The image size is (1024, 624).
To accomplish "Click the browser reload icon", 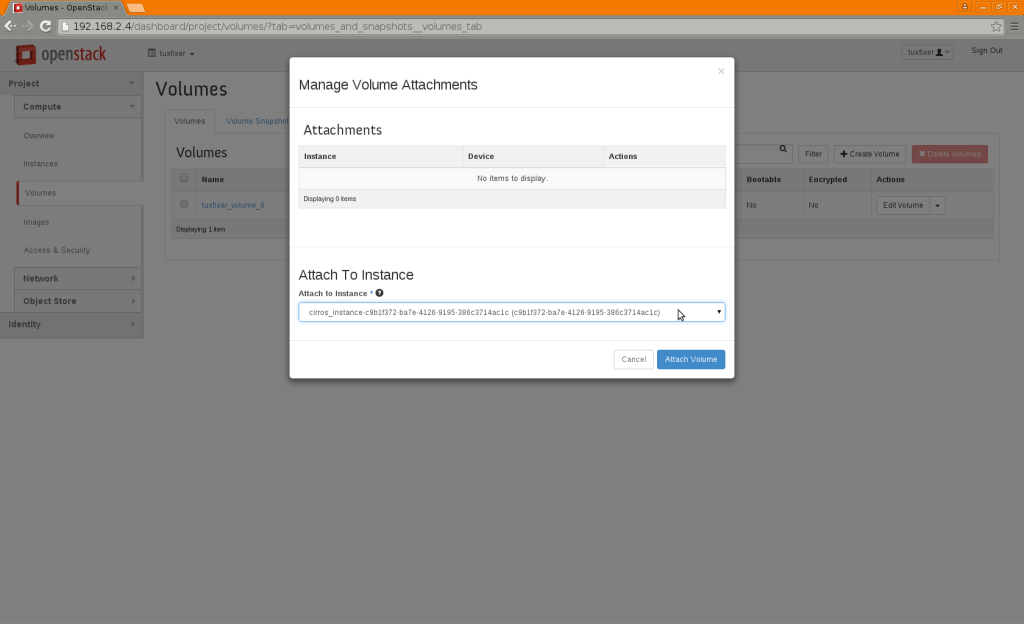I will (43, 27).
